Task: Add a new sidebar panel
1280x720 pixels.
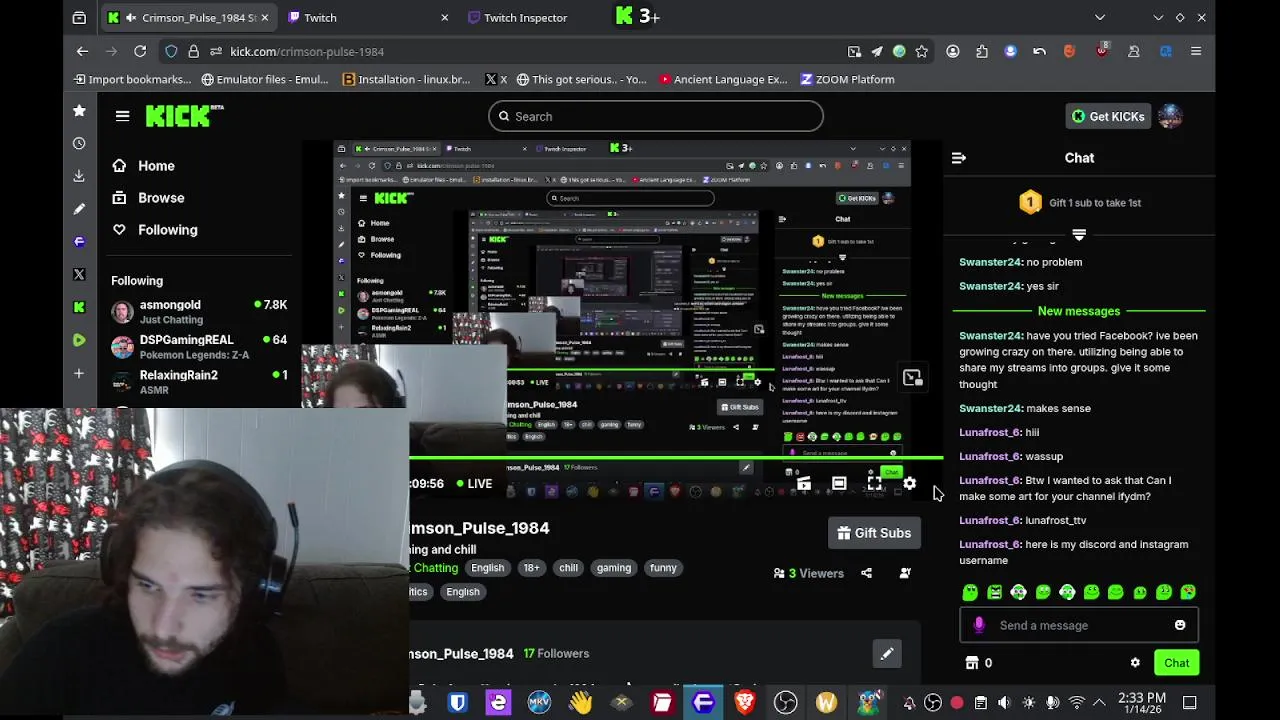Action: [79, 373]
